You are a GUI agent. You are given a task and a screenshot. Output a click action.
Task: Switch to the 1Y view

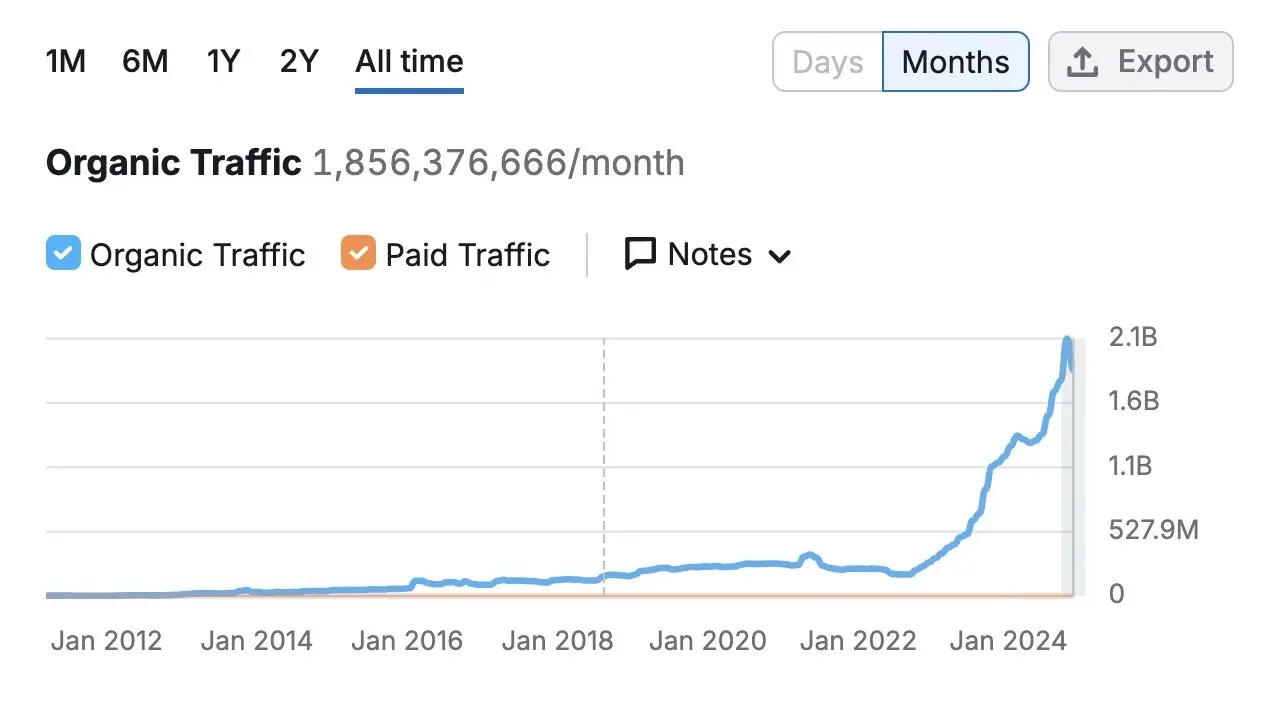222,61
